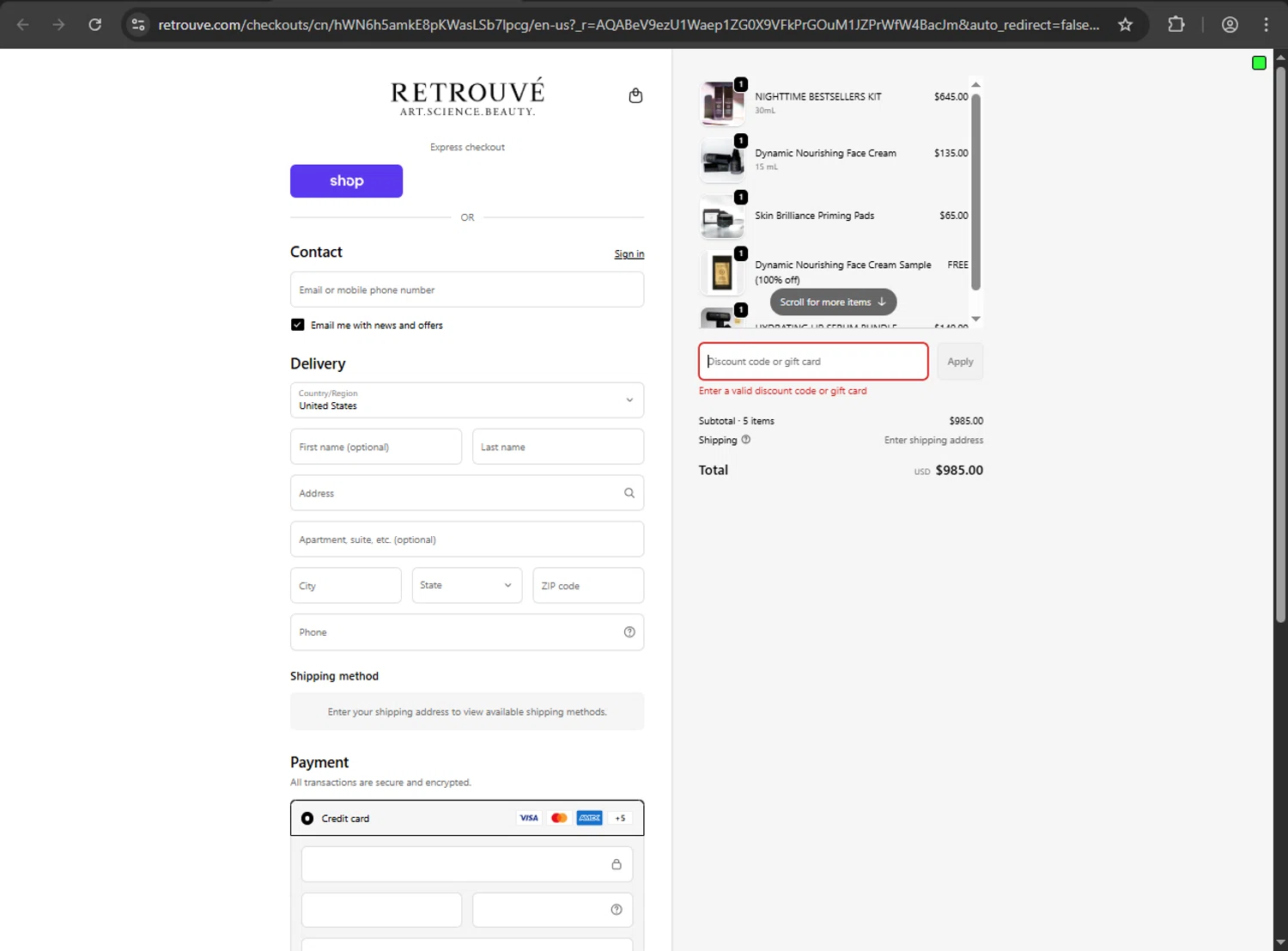Click the browser forward arrow

pos(58,24)
